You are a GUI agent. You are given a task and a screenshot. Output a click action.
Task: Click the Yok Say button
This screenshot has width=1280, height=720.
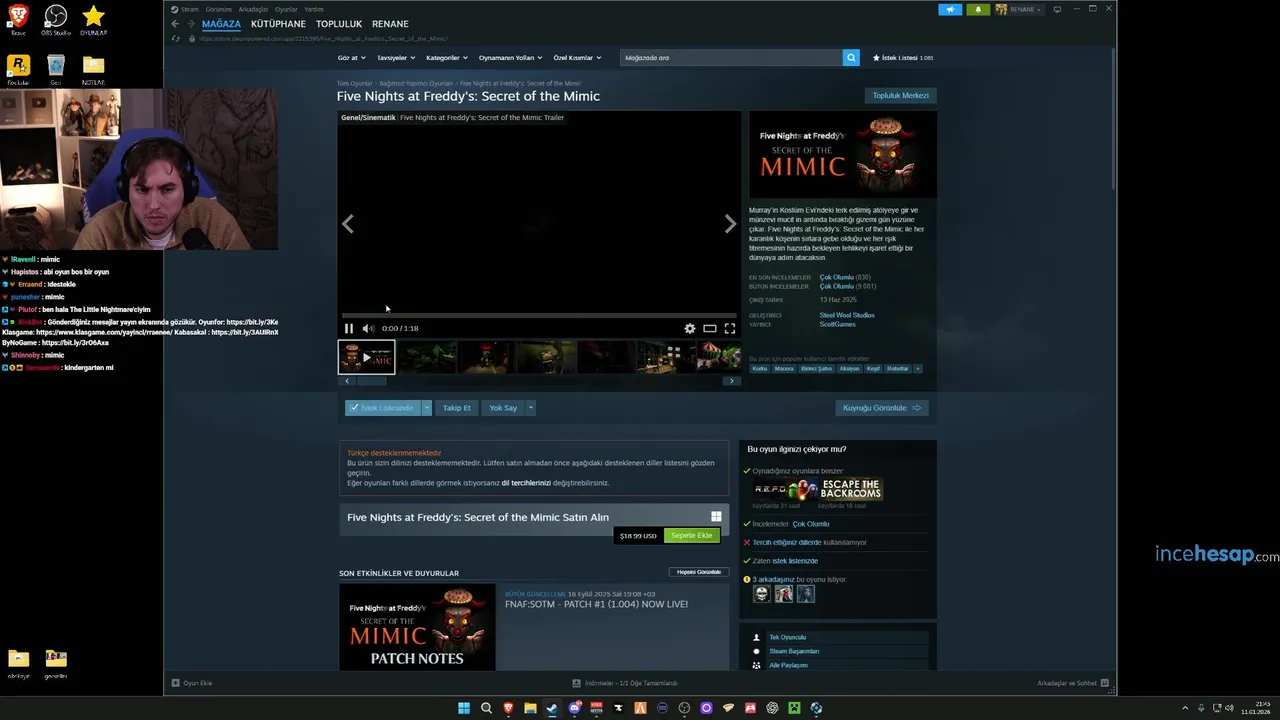pyautogui.click(x=503, y=408)
